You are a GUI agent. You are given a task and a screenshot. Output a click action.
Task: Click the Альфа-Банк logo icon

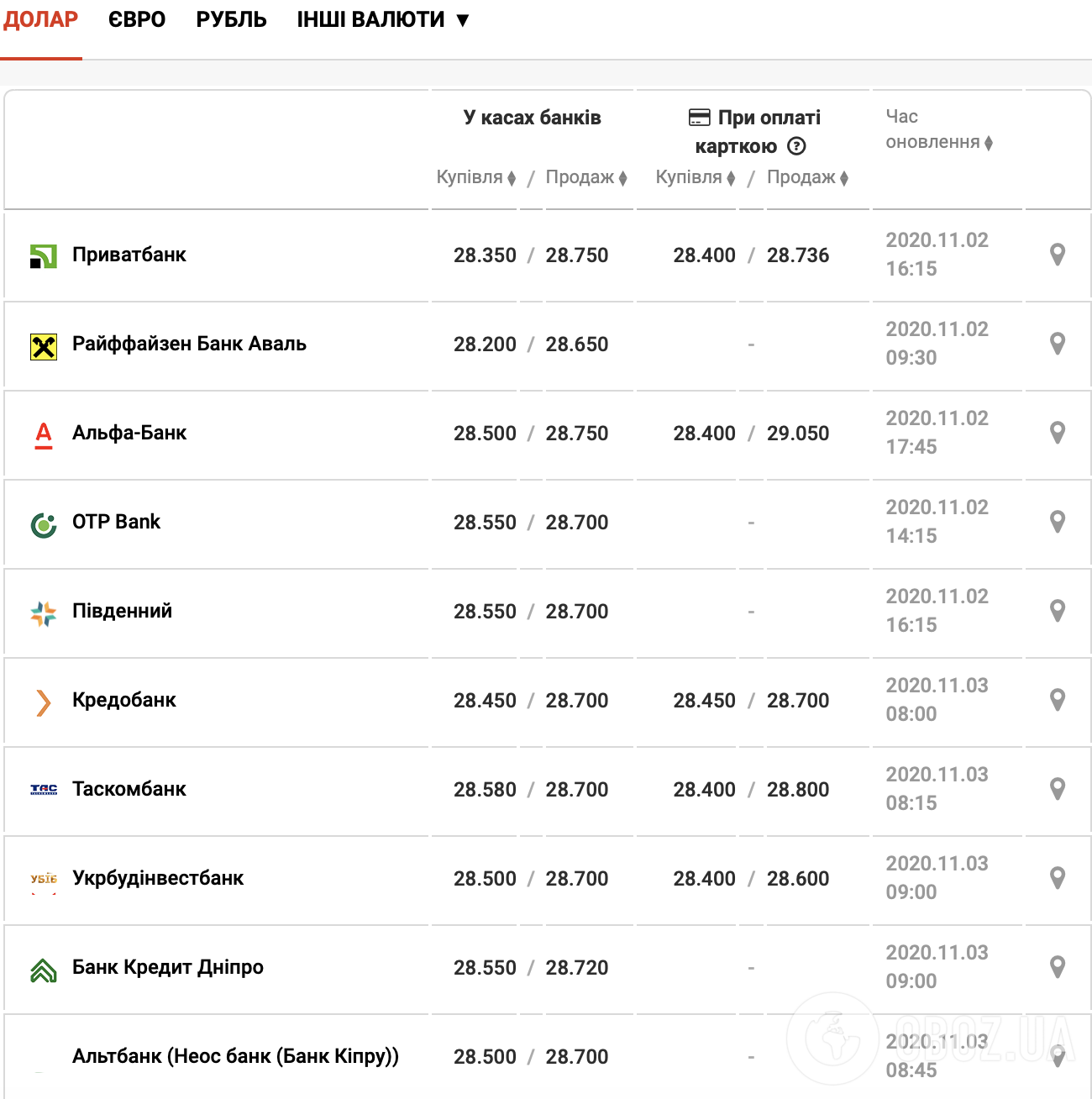(x=44, y=435)
